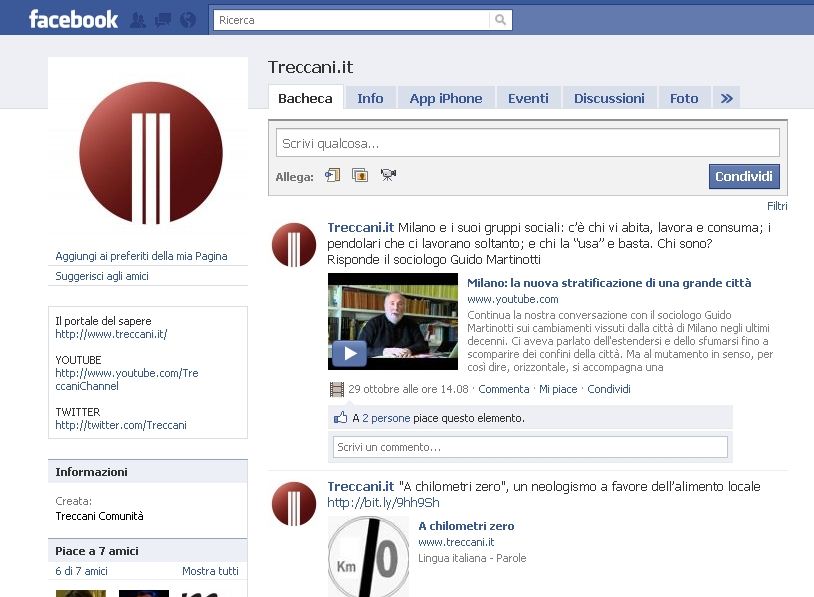Open notifications globe icon
Image resolution: width=814 pixels, height=597 pixels.
click(187, 19)
